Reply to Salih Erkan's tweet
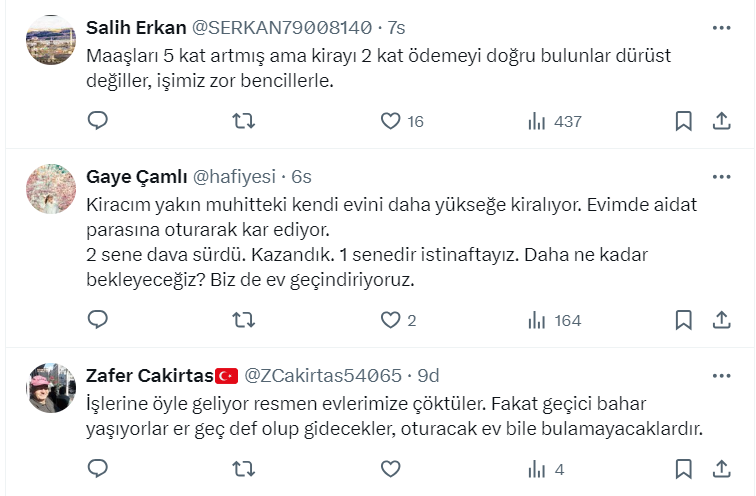The width and height of the screenshot is (756, 496). pos(98,121)
